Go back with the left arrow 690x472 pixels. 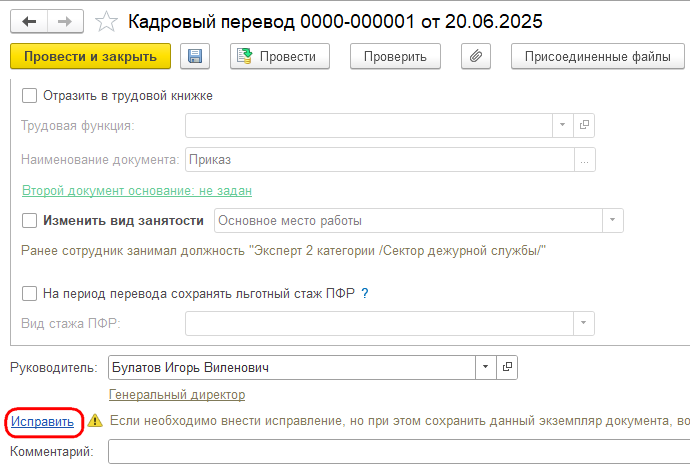(x=29, y=22)
